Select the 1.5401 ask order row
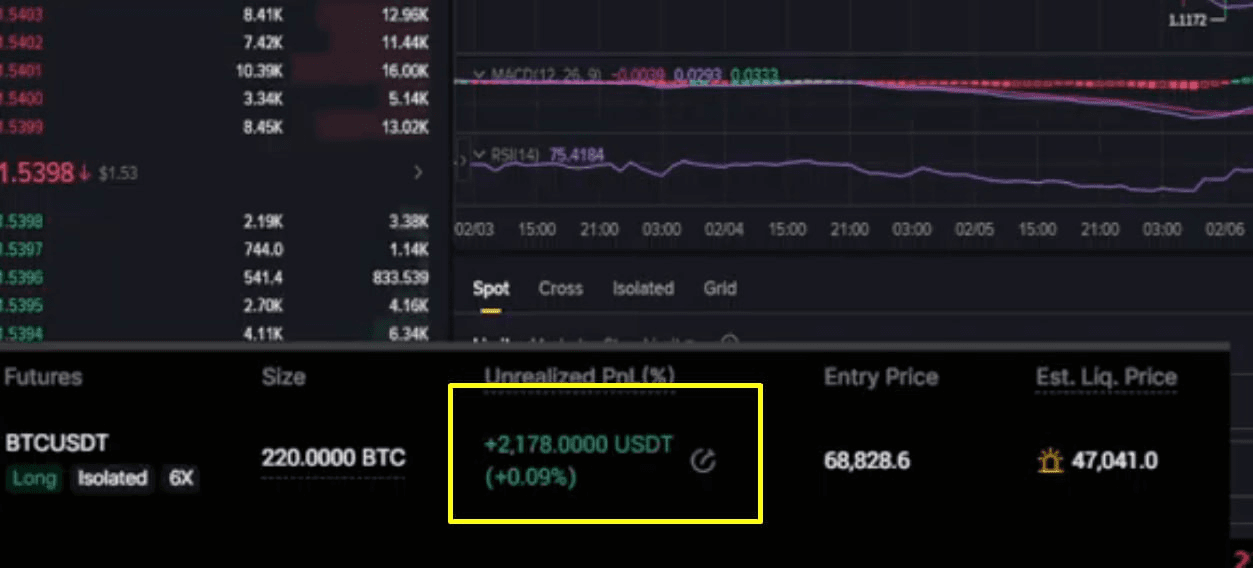 [215, 71]
